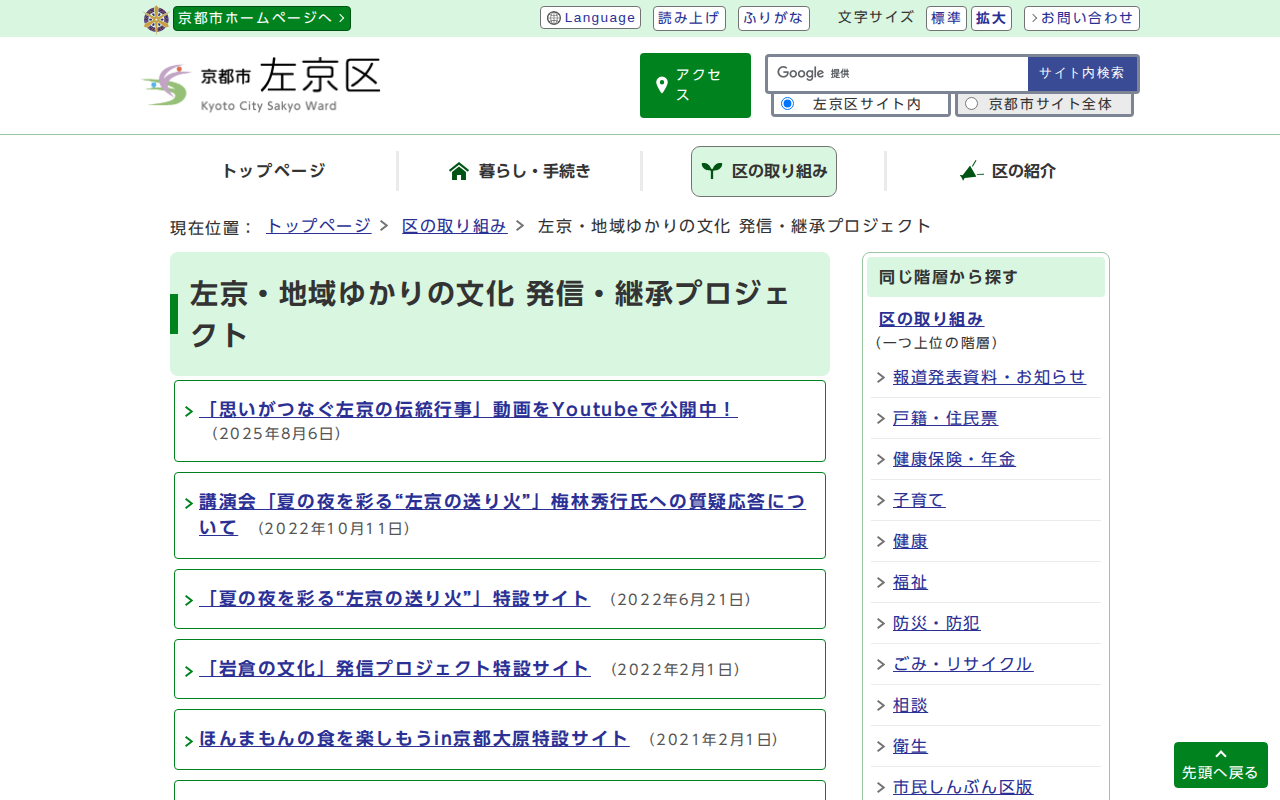Go to the トップページ navigation tab
This screenshot has width=1280, height=800.
273,171
